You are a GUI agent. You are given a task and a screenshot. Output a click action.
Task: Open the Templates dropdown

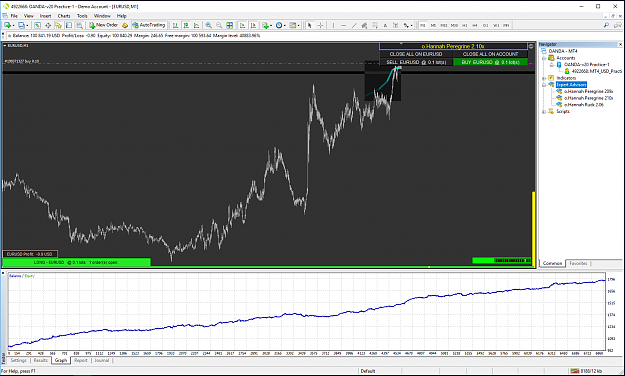point(295,25)
